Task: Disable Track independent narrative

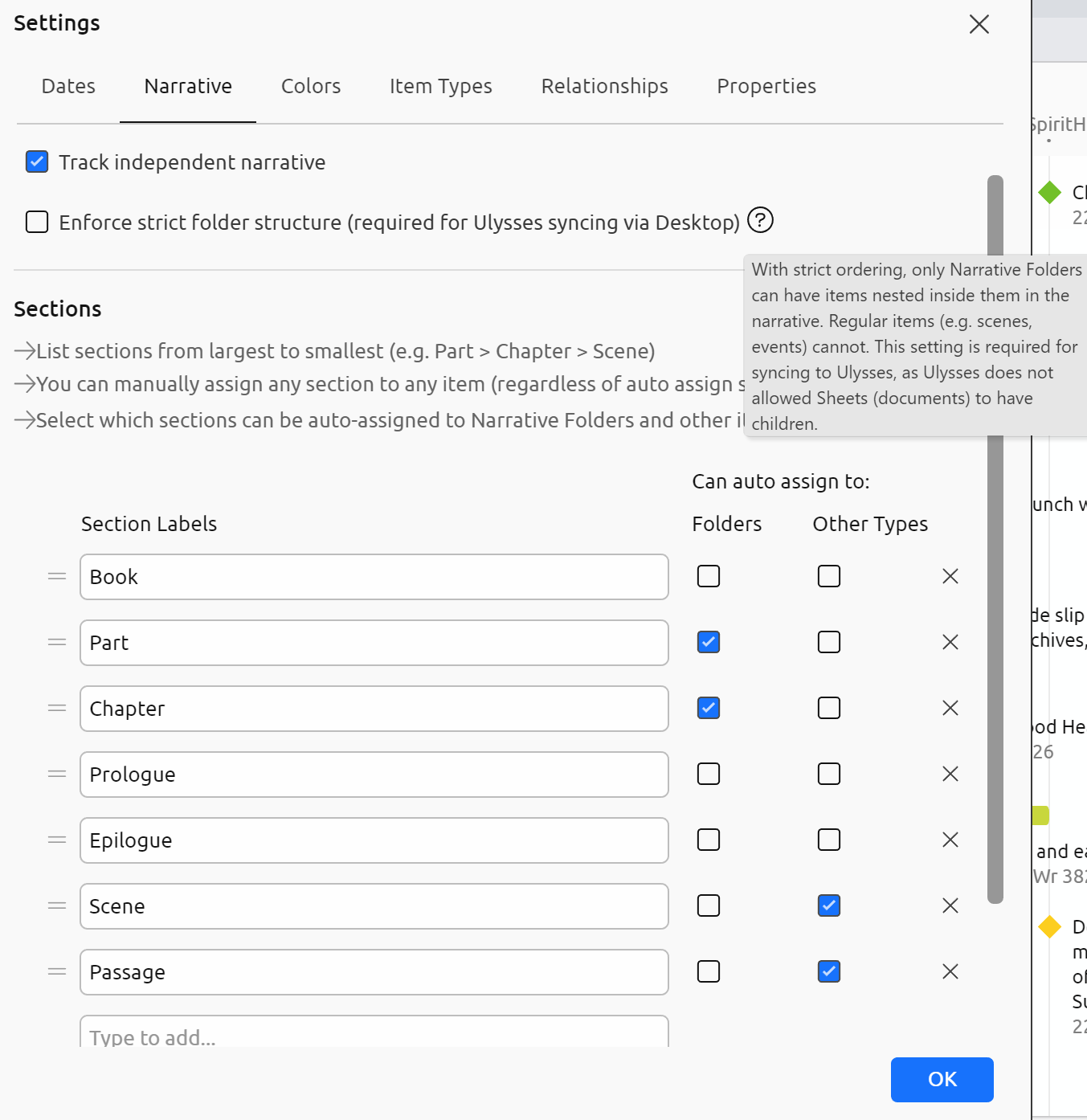Action: (x=37, y=161)
